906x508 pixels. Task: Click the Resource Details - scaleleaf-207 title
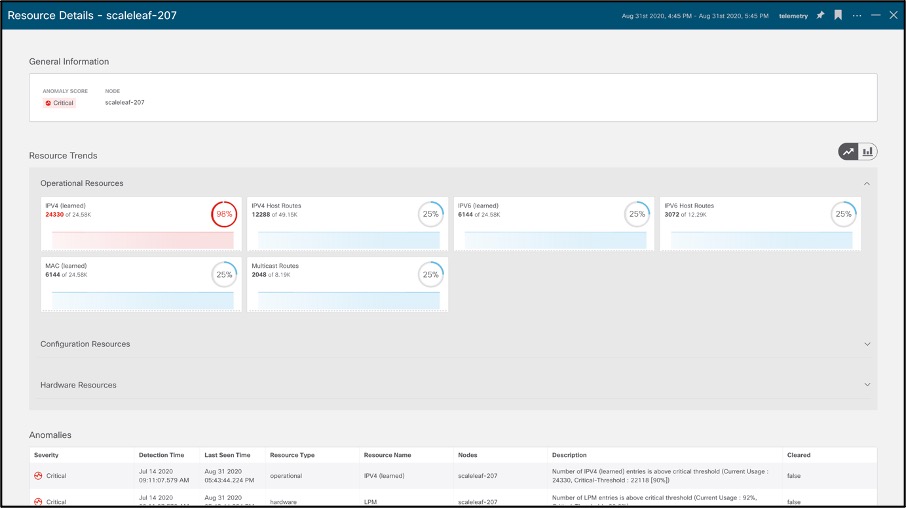coord(92,16)
